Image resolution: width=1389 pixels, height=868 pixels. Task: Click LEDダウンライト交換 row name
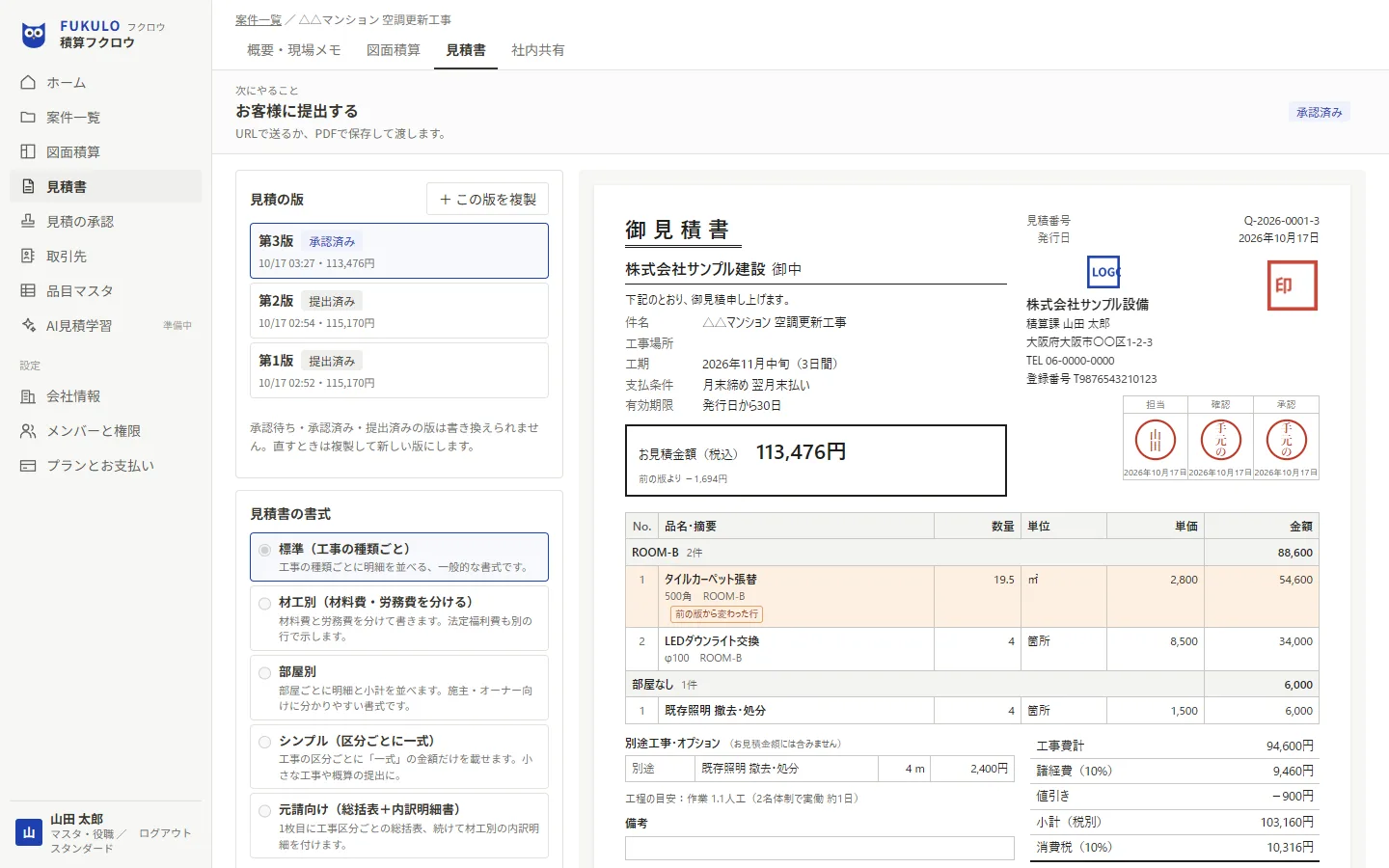tap(712, 641)
